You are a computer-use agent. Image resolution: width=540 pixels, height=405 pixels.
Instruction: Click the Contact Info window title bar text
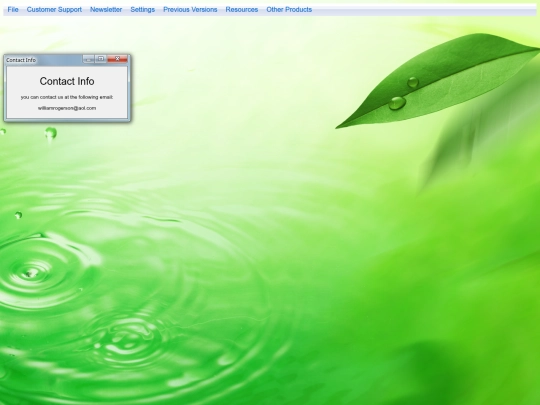coord(21,60)
